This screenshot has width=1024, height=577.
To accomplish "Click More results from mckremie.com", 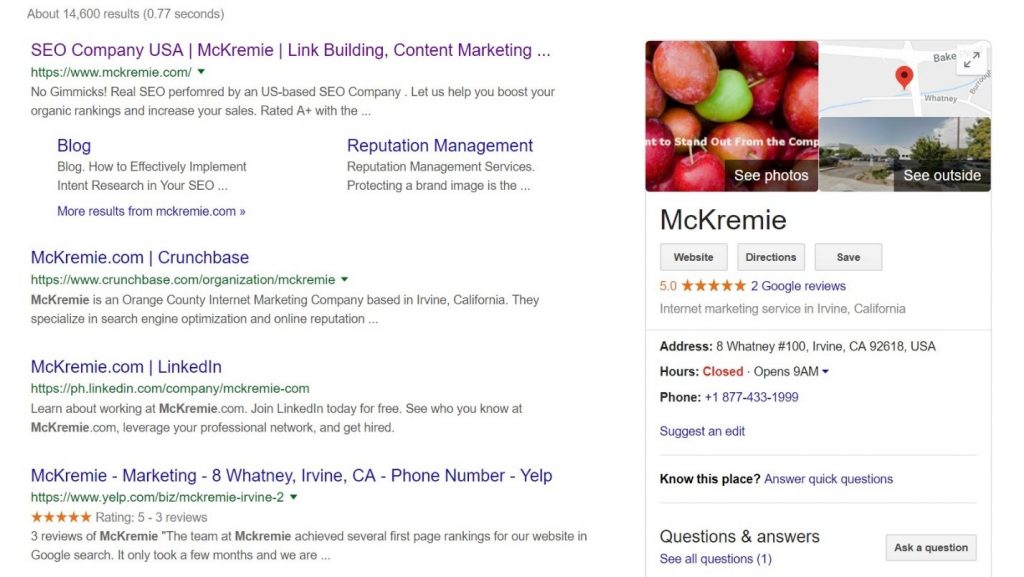I will 151,211.
